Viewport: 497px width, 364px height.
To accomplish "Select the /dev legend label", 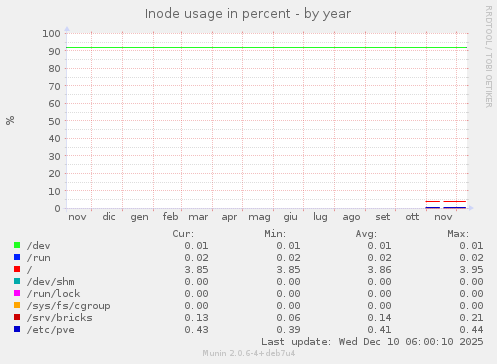I will pos(38,246).
